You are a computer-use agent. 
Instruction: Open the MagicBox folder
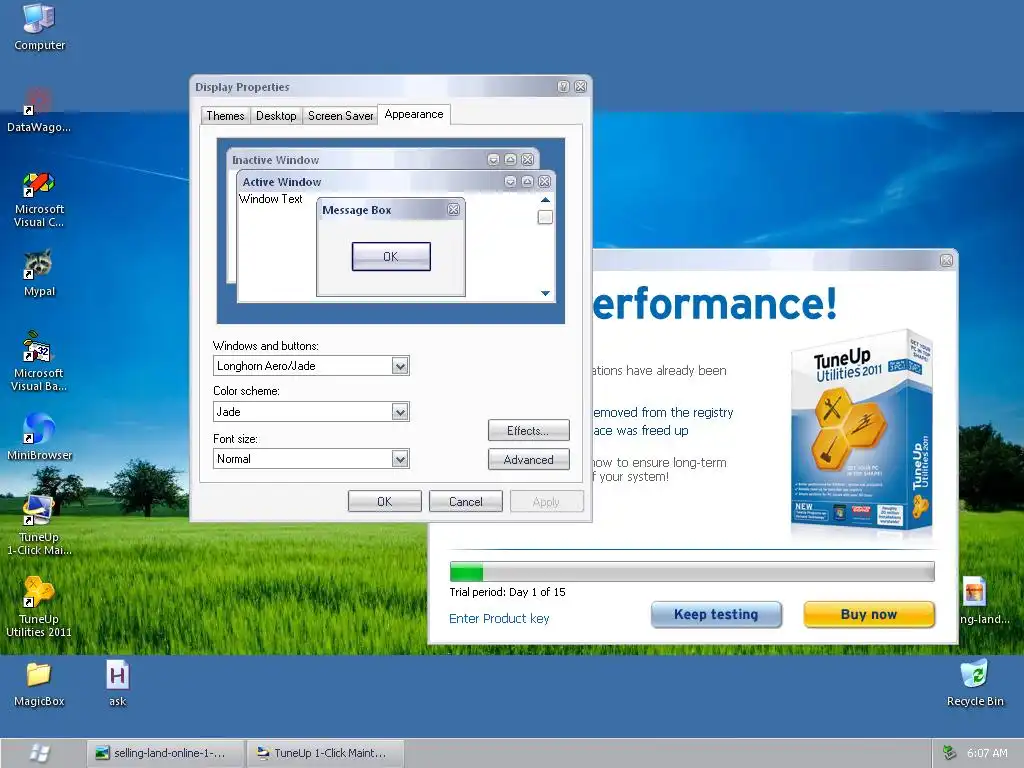[x=39, y=684]
